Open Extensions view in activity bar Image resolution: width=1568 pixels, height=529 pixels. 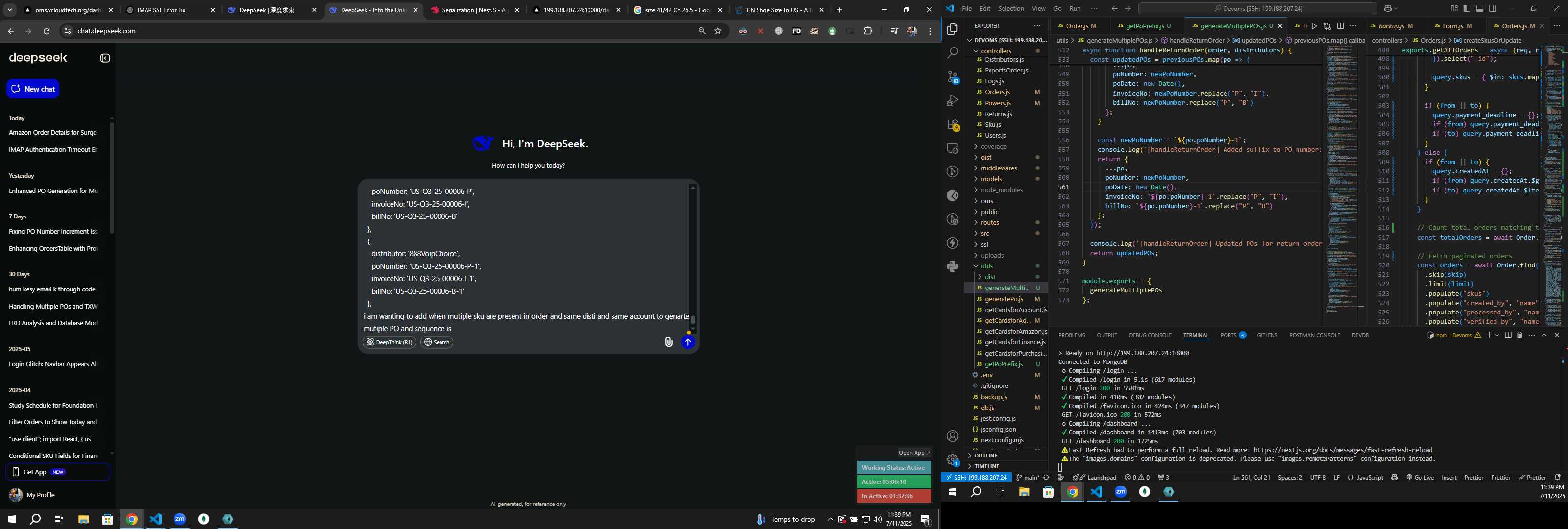tap(953, 124)
